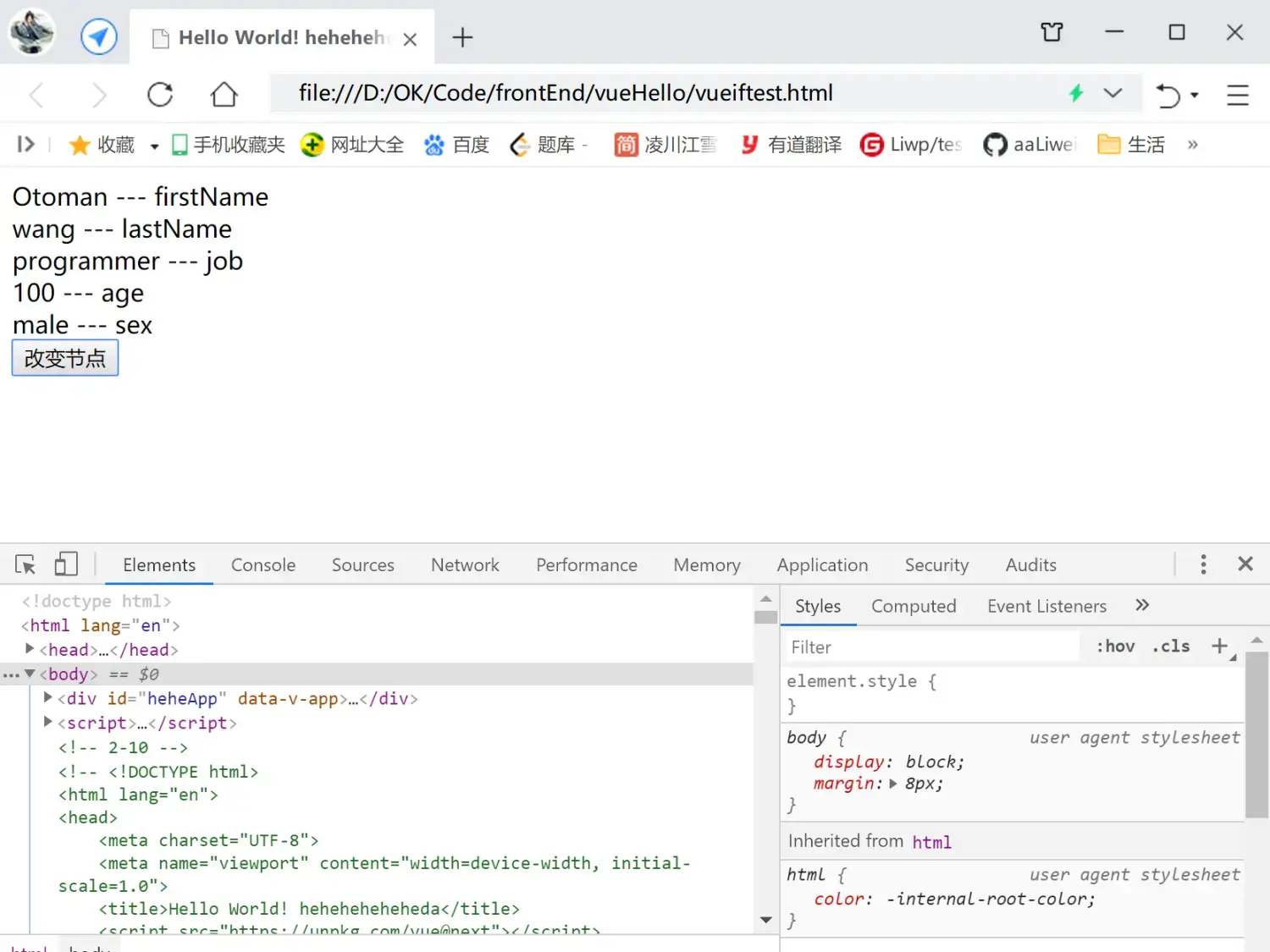Reload the current page
The width and height of the screenshot is (1270, 952).
[160, 94]
